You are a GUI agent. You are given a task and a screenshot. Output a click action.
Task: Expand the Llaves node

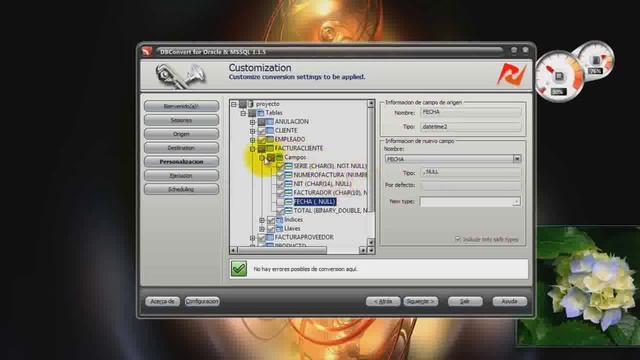(x=262, y=229)
